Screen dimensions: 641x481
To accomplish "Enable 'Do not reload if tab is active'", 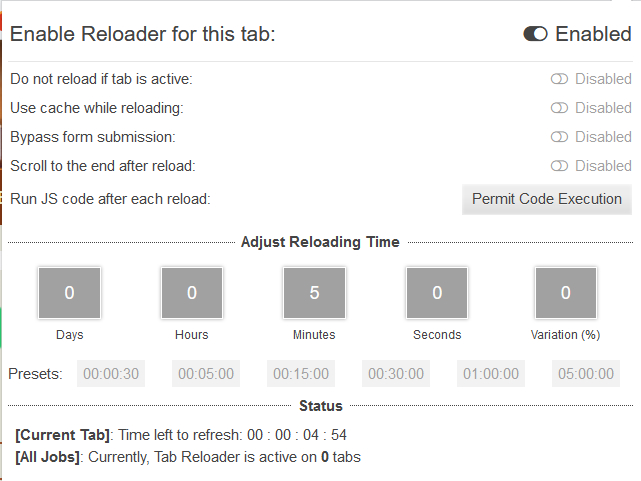I will pyautogui.click(x=559, y=79).
